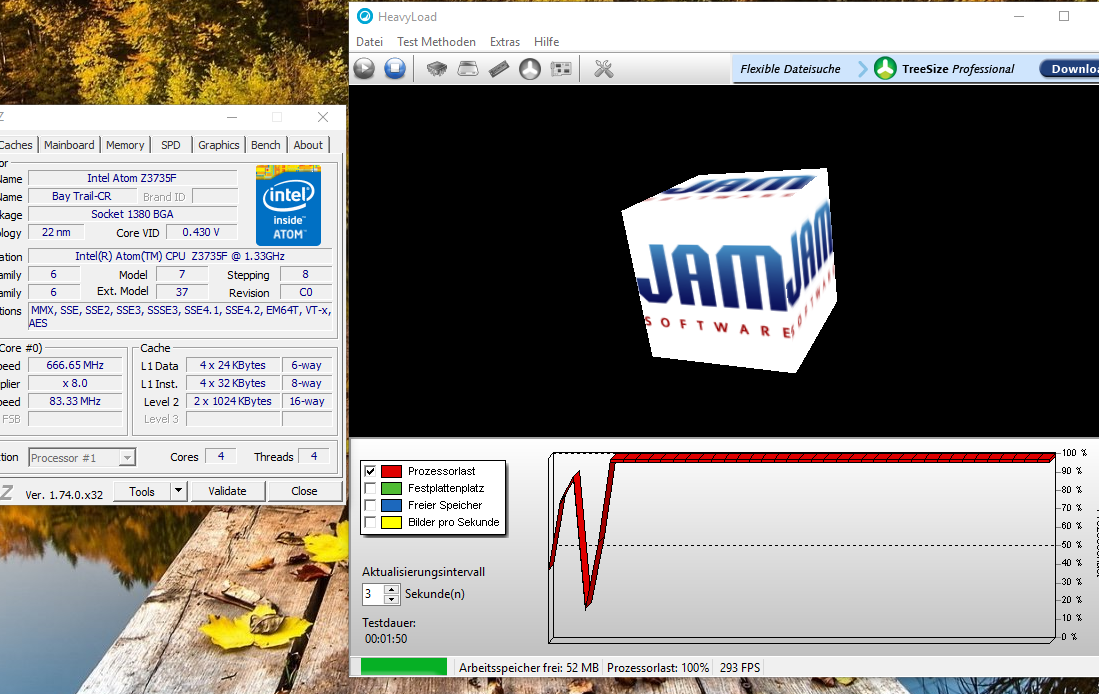Open the Processor #1 selection dropdown
The width and height of the screenshot is (1099, 694).
coord(126,458)
